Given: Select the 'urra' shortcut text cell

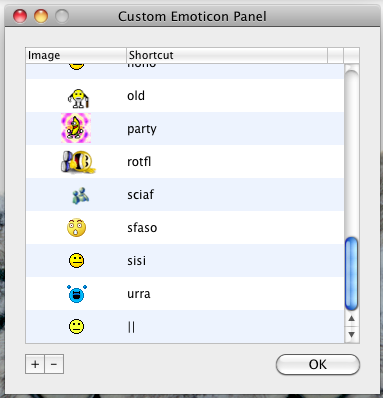Looking at the screenshot, I should pyautogui.click(x=139, y=294).
